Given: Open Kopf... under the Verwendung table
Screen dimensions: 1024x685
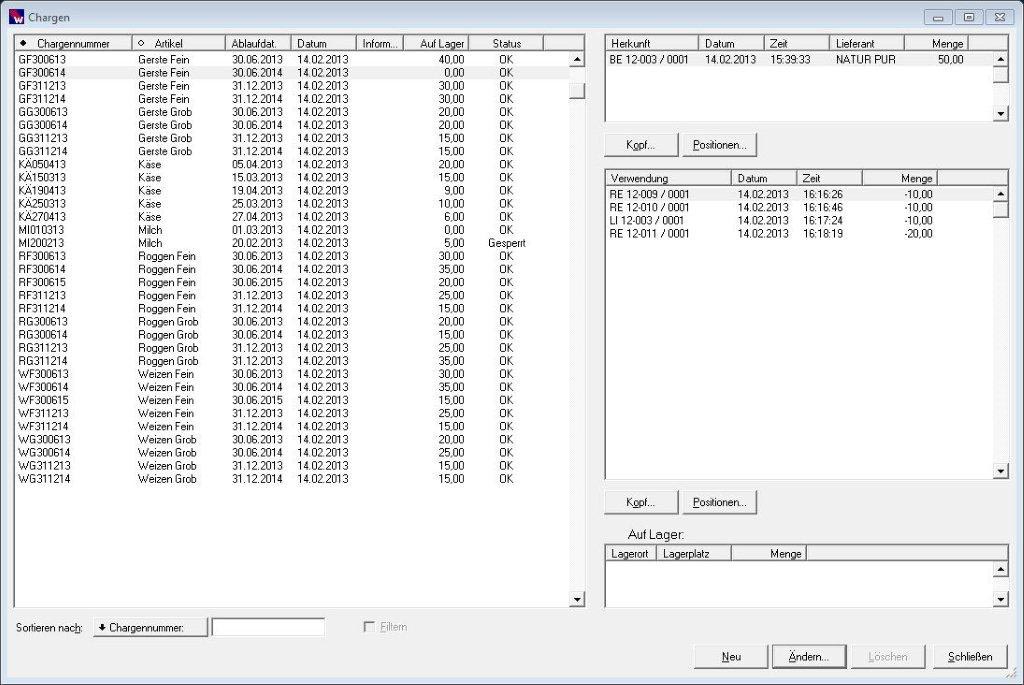Looking at the screenshot, I should [641, 502].
